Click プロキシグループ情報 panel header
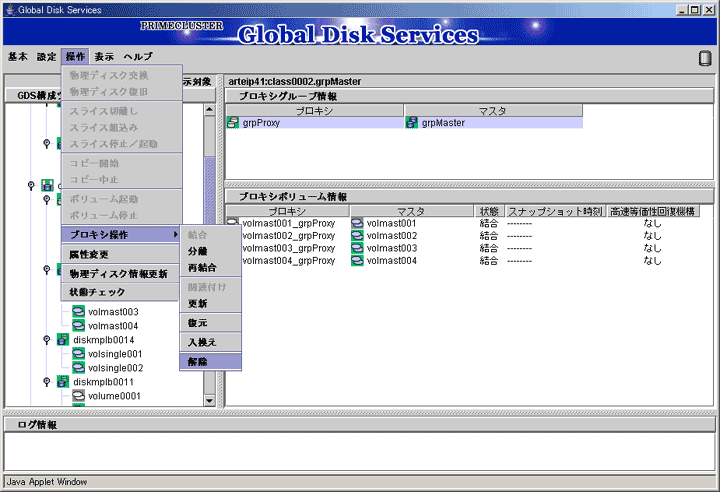The image size is (720, 492). pos(470,96)
